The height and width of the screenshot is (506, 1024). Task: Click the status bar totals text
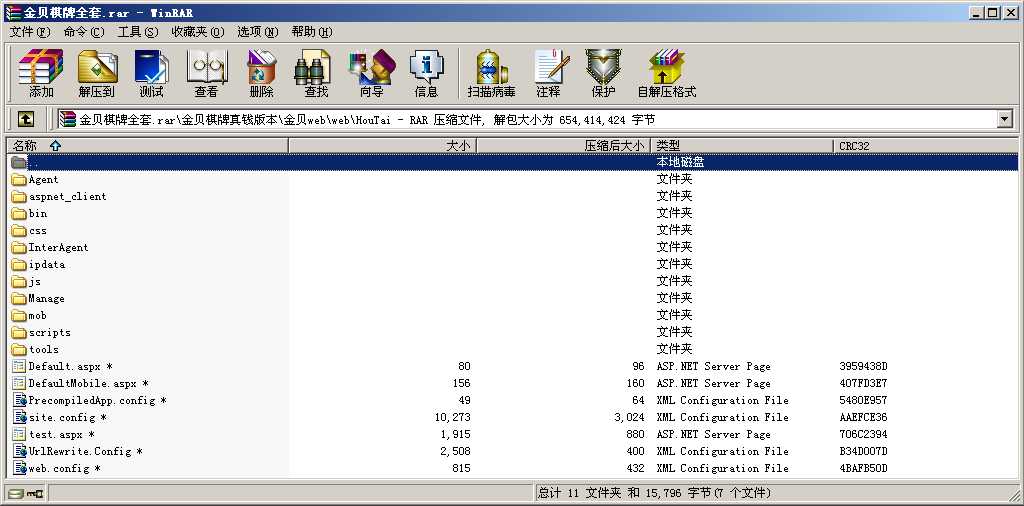654,493
